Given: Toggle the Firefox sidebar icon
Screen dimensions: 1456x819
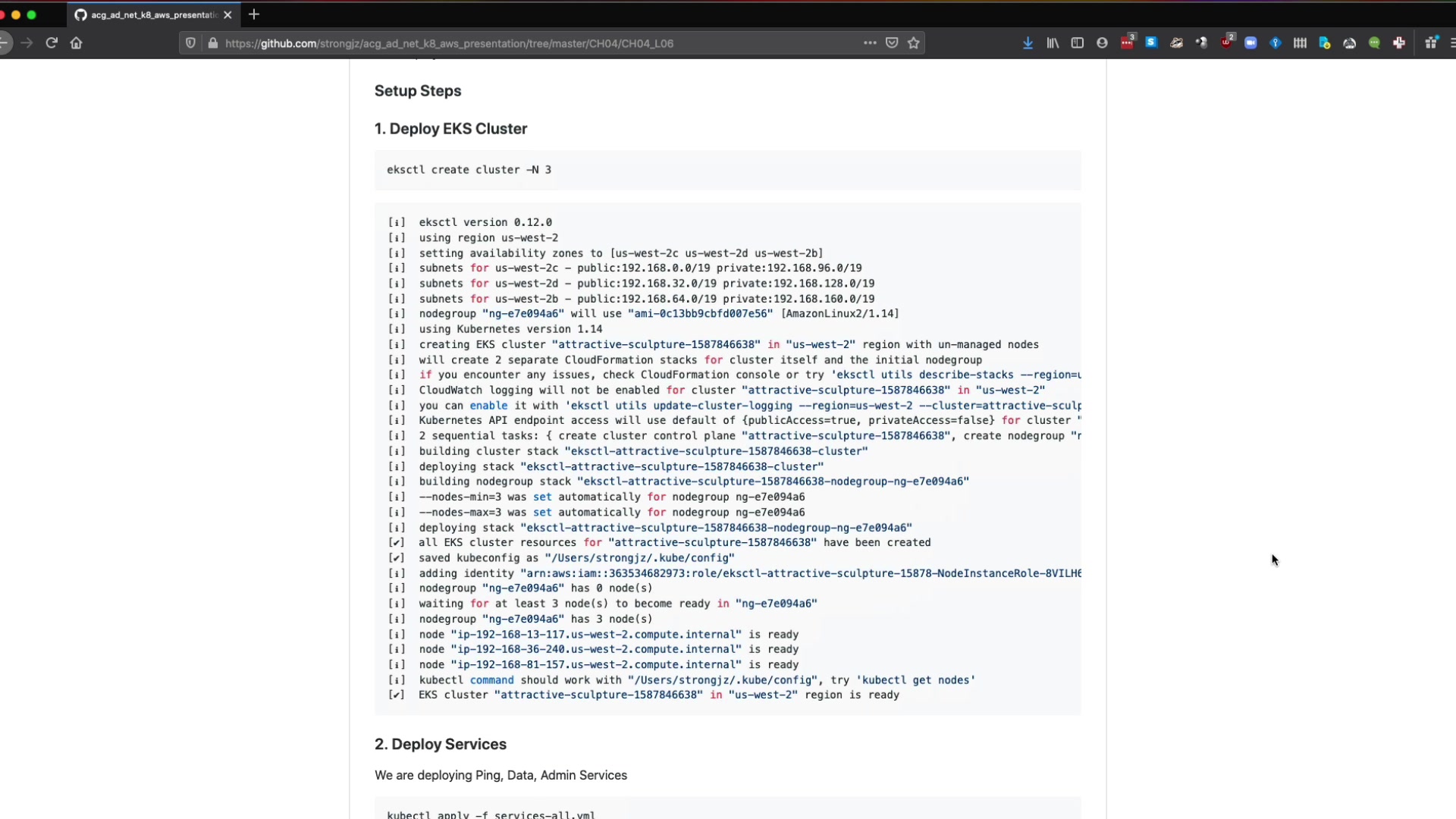Looking at the screenshot, I should point(1077,43).
